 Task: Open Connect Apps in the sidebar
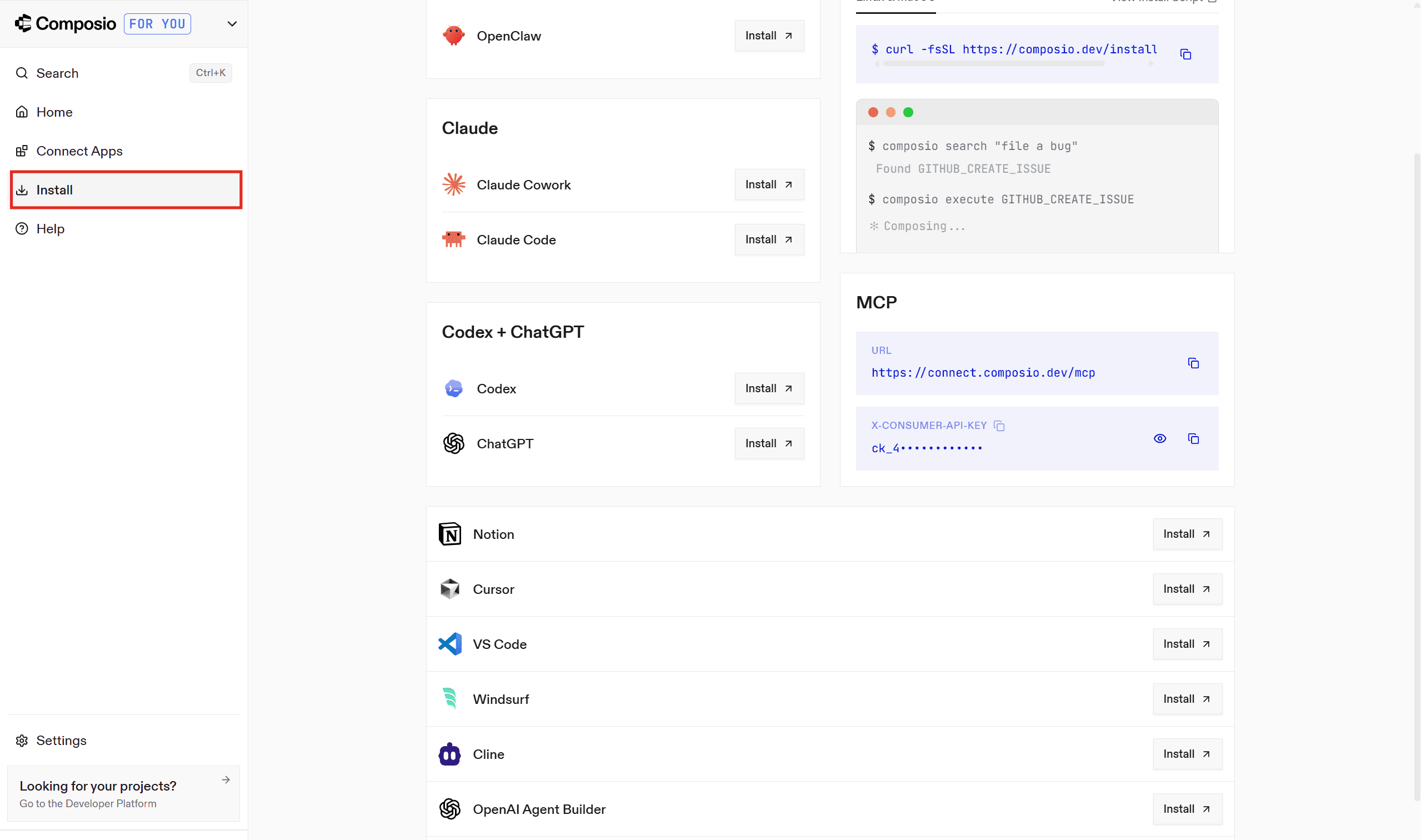(x=124, y=151)
